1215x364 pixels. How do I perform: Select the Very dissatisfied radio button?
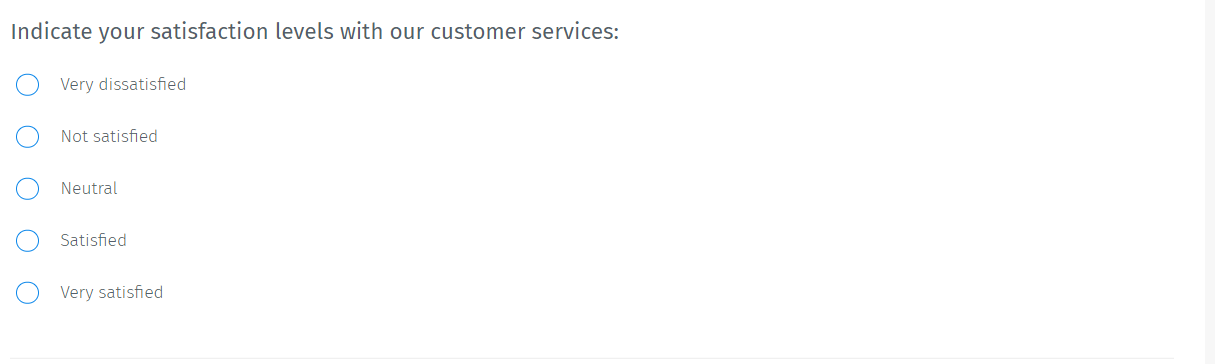[28, 84]
